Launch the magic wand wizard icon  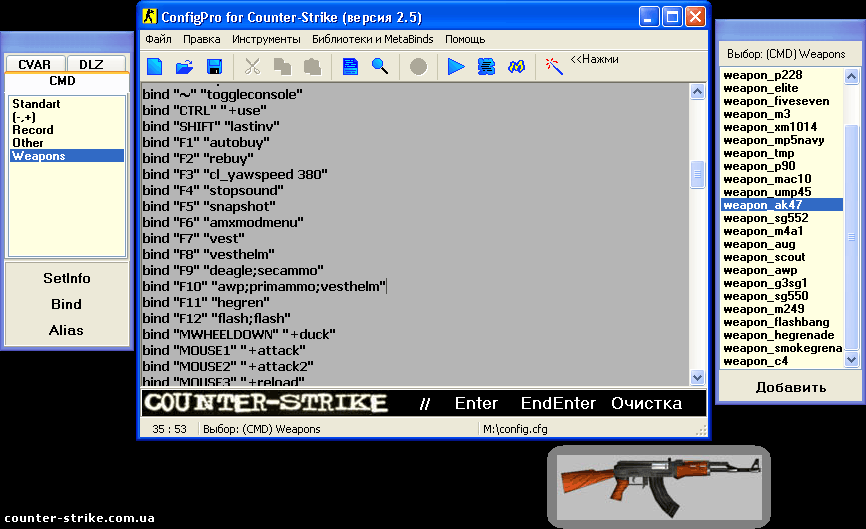(x=553, y=67)
